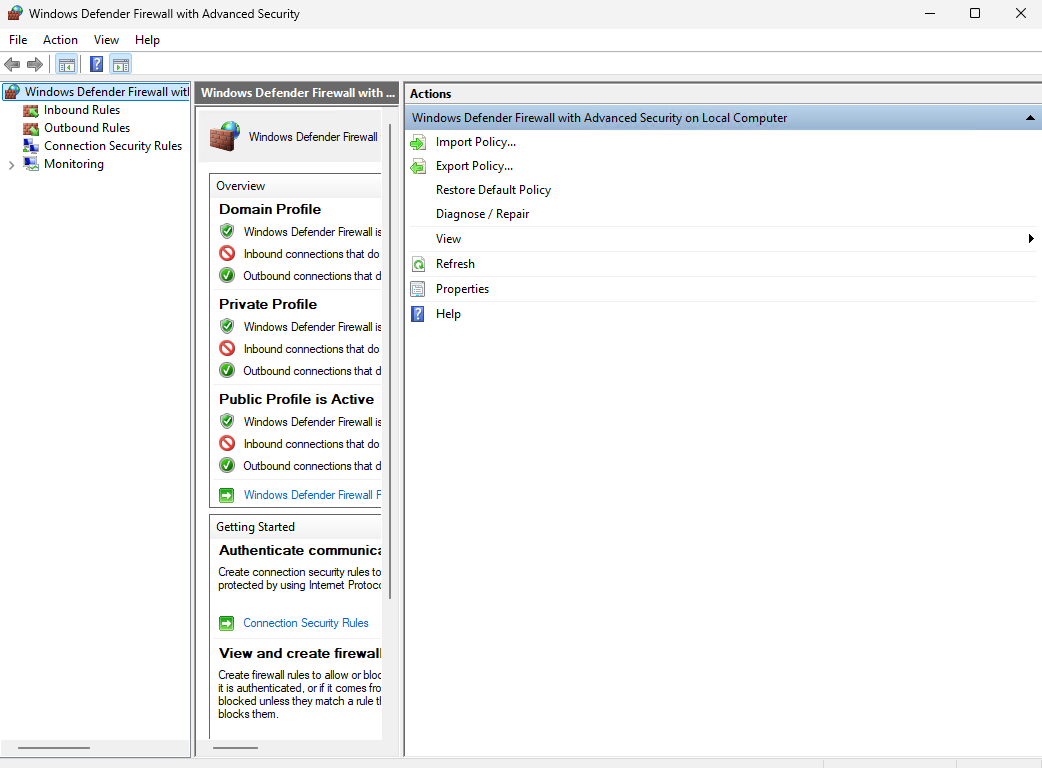
Task: Click Refresh in the Actions pane
Action: coord(455,264)
